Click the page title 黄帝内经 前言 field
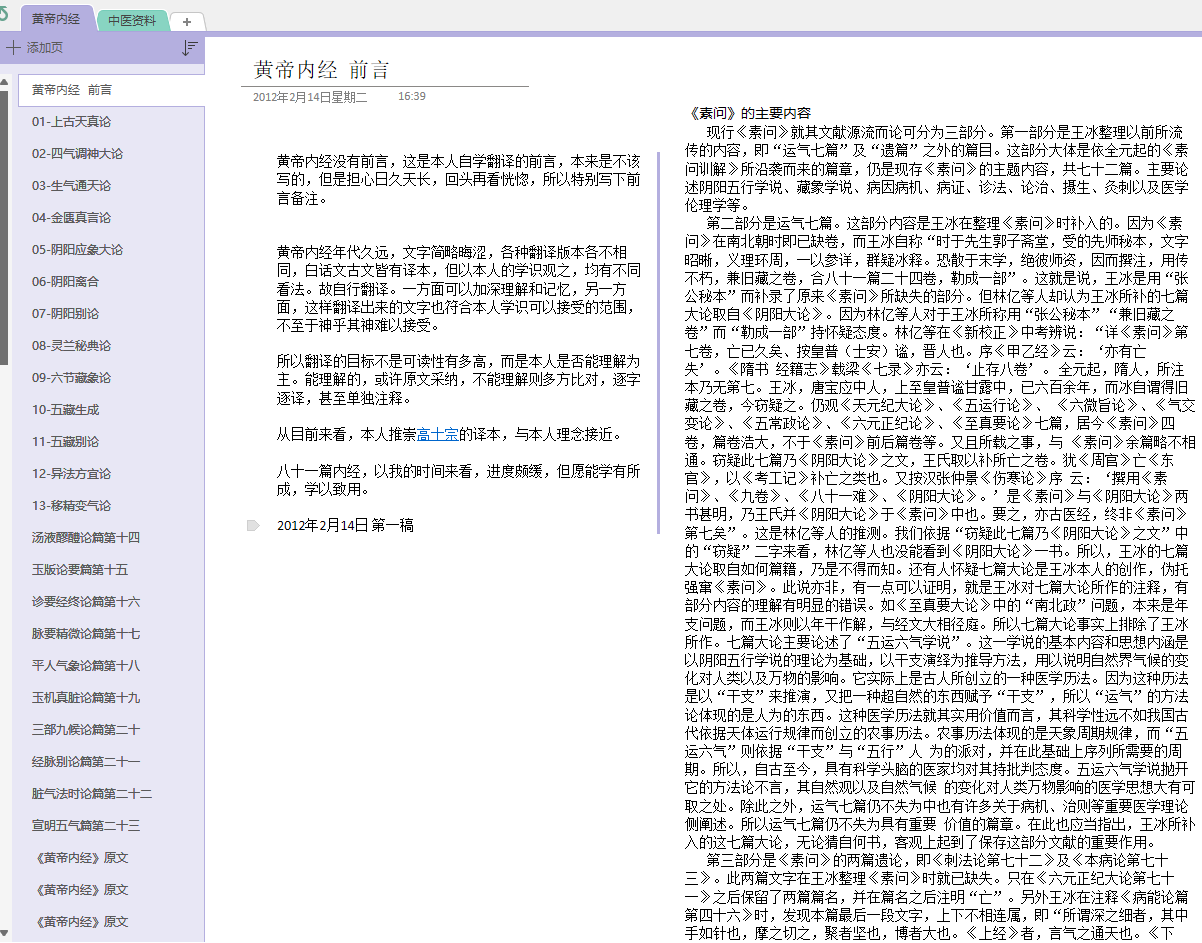 pyautogui.click(x=321, y=70)
